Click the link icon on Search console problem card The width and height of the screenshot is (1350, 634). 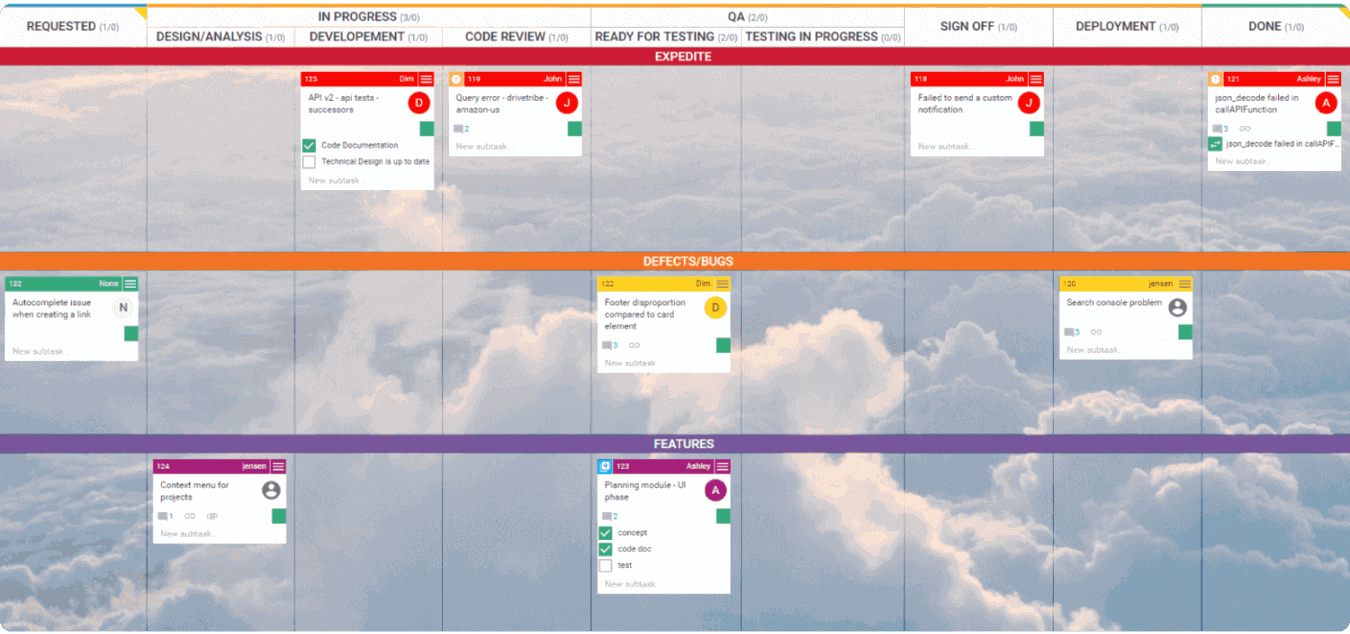click(x=1096, y=332)
